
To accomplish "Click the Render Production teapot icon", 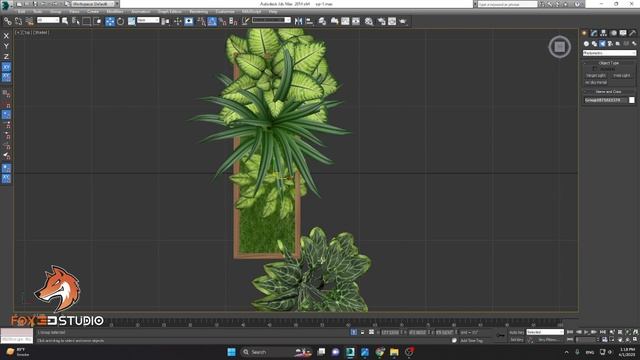I will tap(403, 21).
